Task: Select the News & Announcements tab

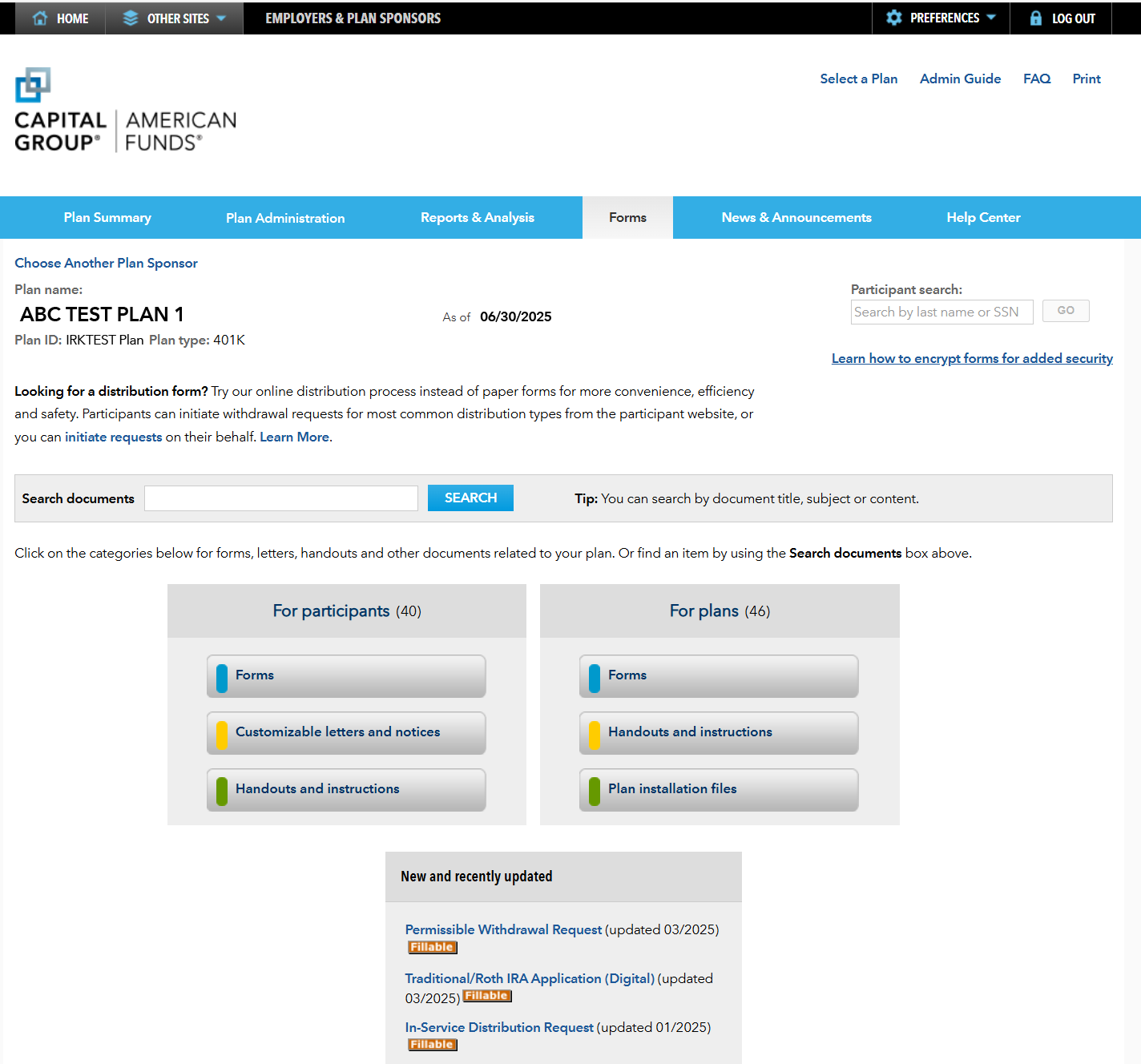Action: tap(796, 217)
